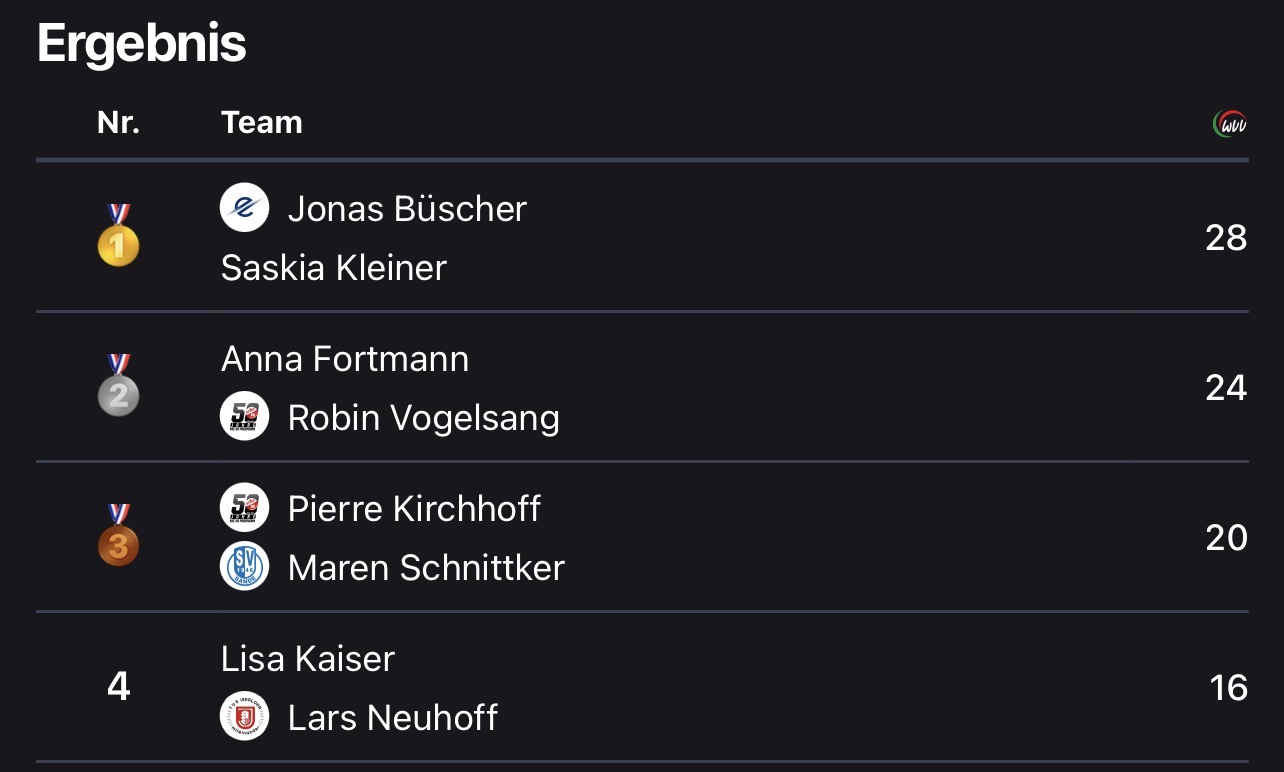Open Jonas Büscher's player name
Image resolution: width=1284 pixels, height=772 pixels.
407,209
